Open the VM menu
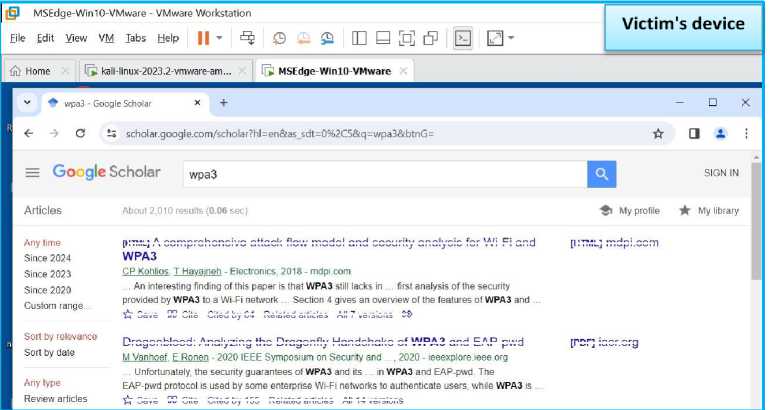The image size is (770, 410). tap(106, 38)
